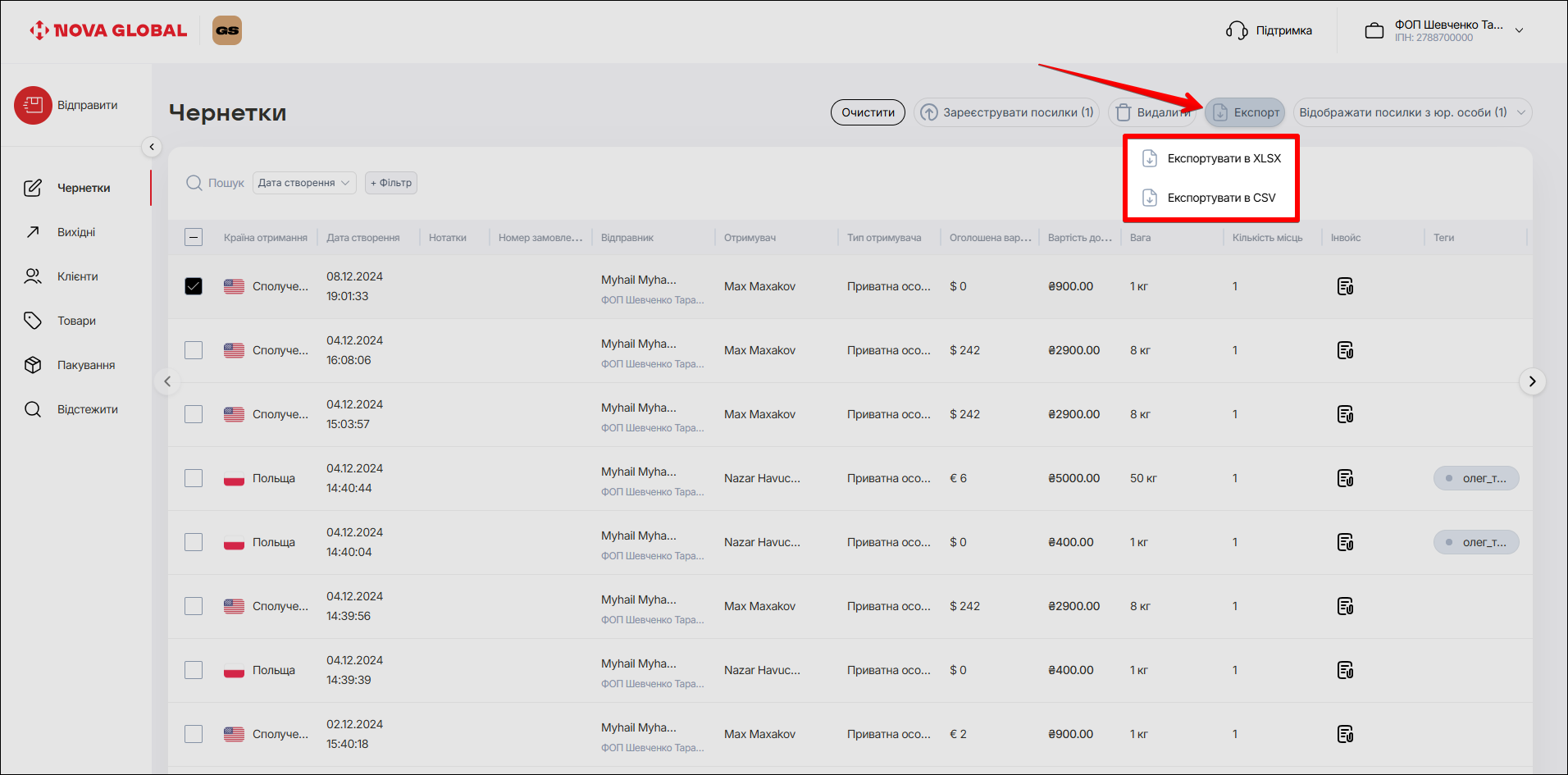The height and width of the screenshot is (775, 1568).
Task: Click Зареєструвати посилки (1) button
Action: click(1006, 112)
